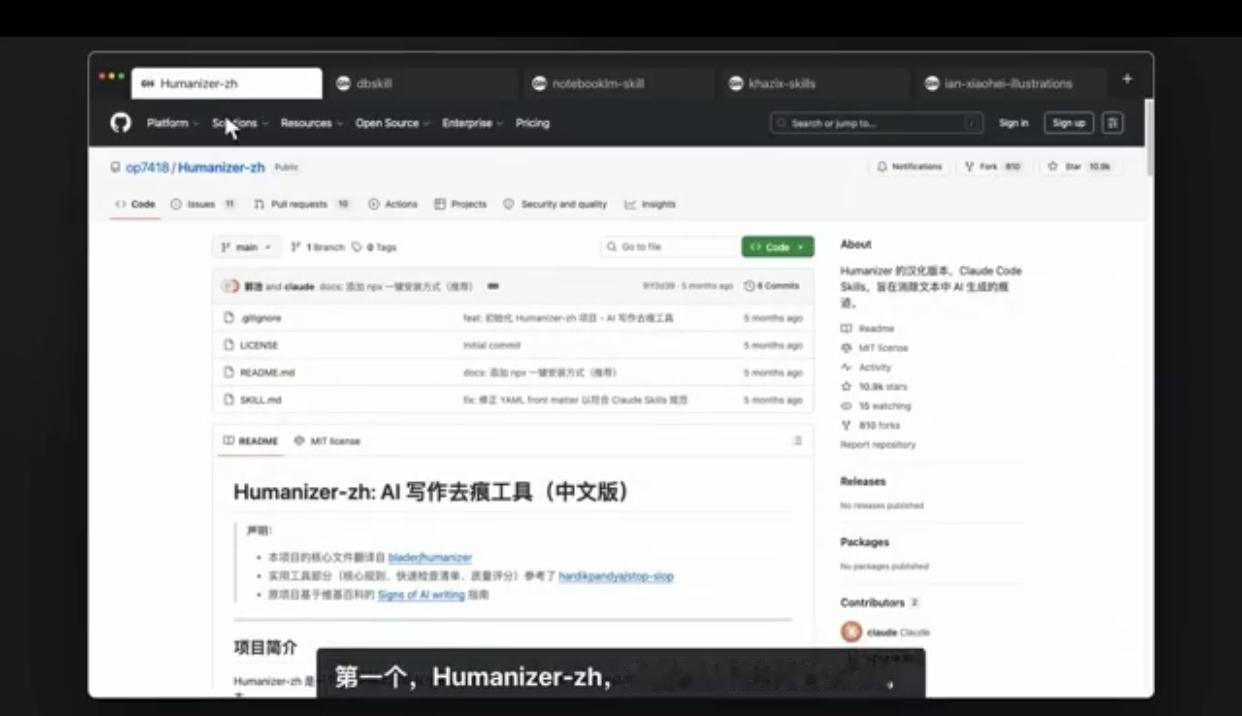This screenshot has height=716, width=1242.
Task: Click the Fork 810 button
Action: pyautogui.click(x=993, y=167)
